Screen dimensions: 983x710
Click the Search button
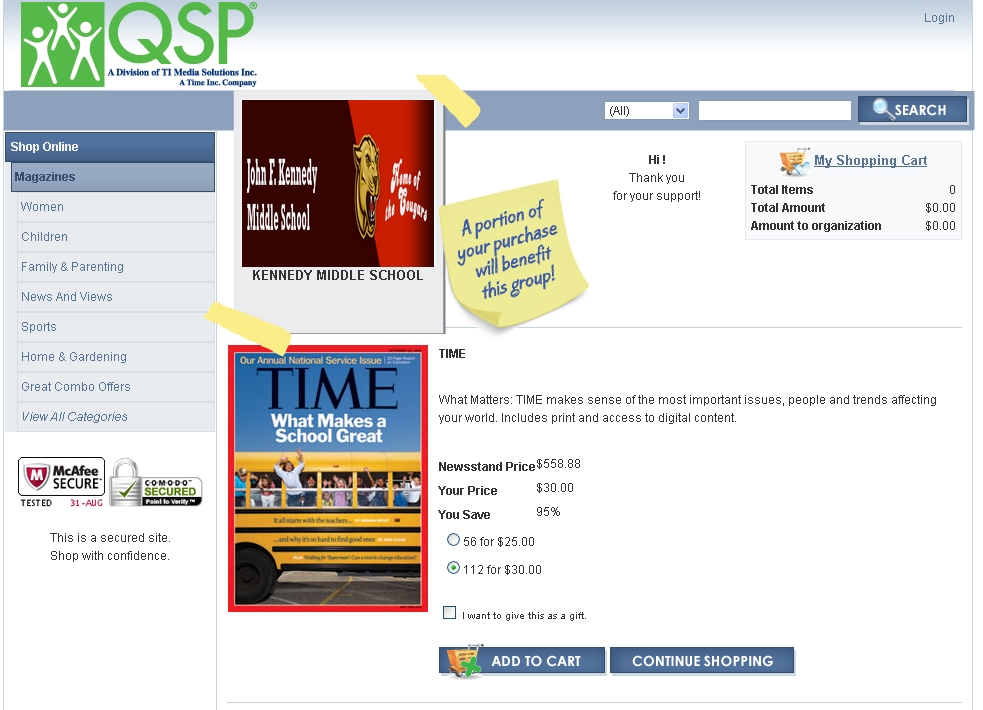[x=912, y=110]
